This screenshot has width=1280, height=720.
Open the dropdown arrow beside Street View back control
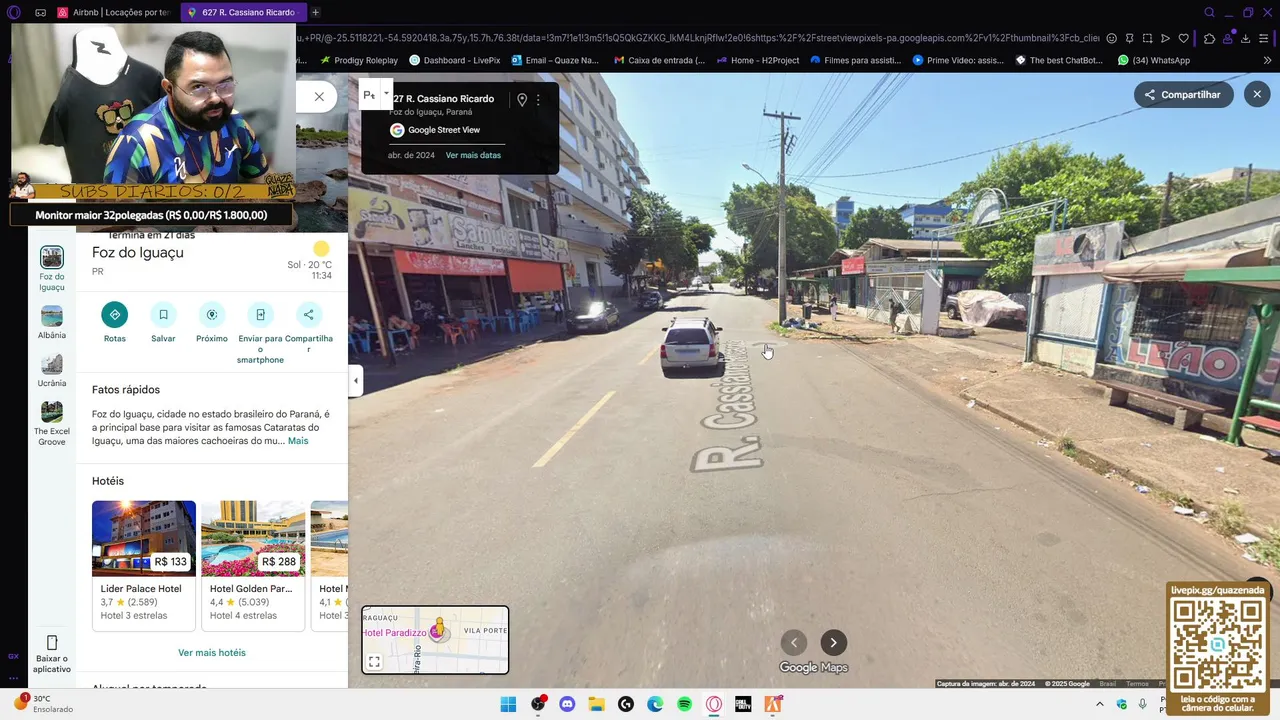[386, 93]
